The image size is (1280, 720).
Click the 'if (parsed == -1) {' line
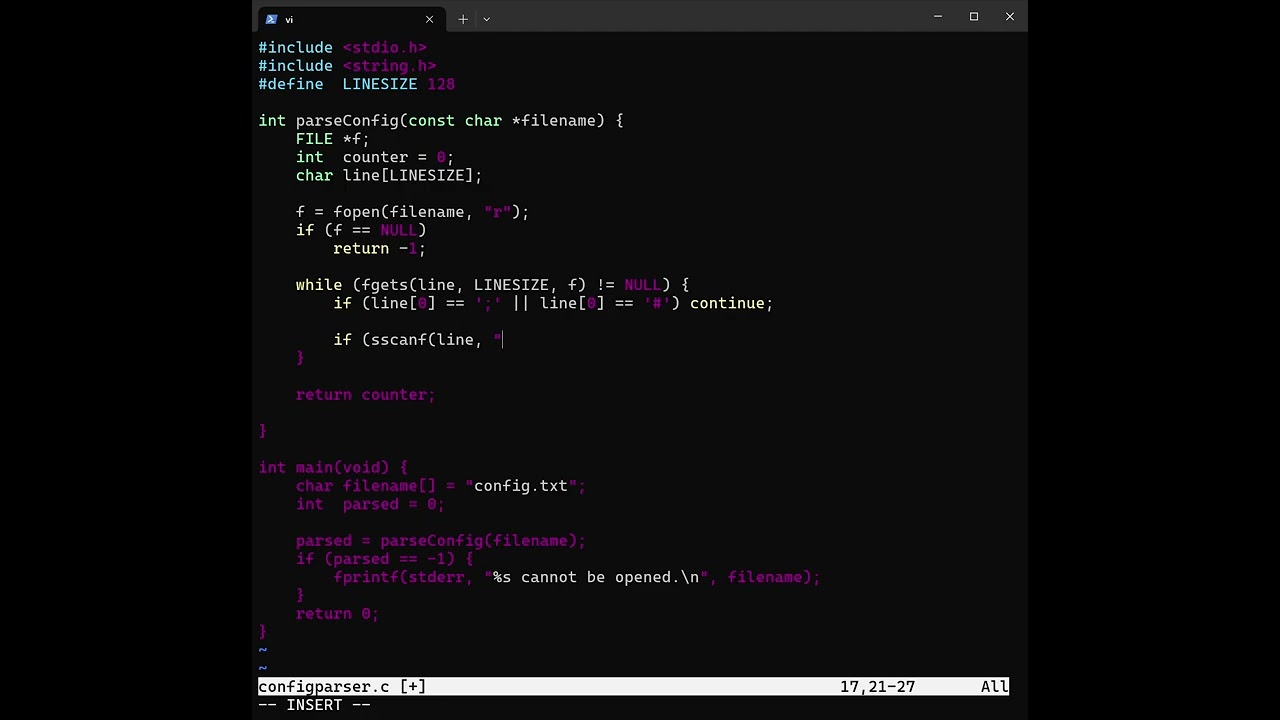[x=384, y=559]
